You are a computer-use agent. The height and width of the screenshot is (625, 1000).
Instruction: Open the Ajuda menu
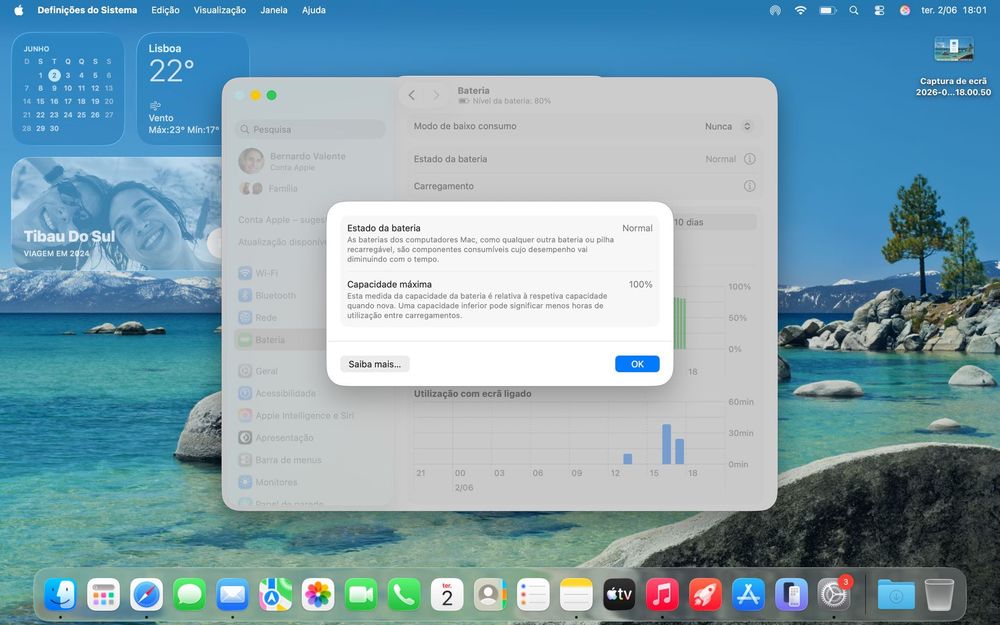314,10
